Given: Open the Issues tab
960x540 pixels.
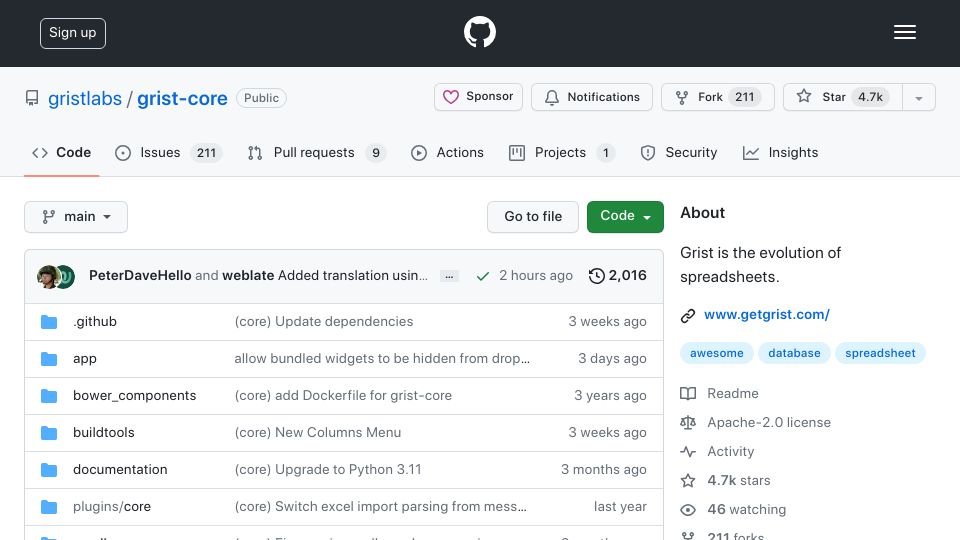Looking at the screenshot, I should (168, 153).
